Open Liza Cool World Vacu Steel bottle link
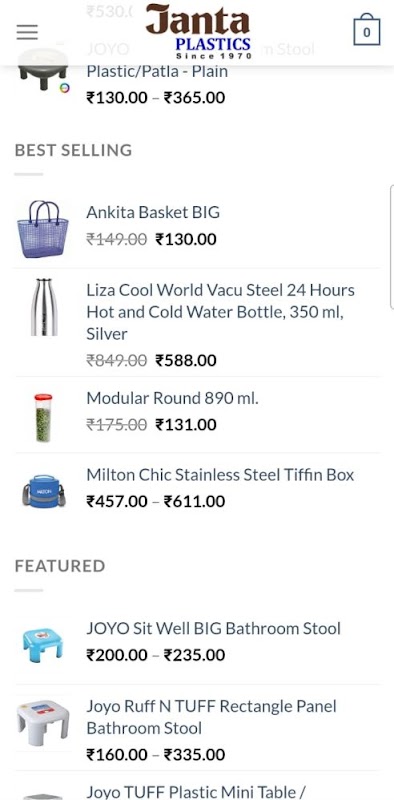This screenshot has height=800, width=394. click(220, 312)
